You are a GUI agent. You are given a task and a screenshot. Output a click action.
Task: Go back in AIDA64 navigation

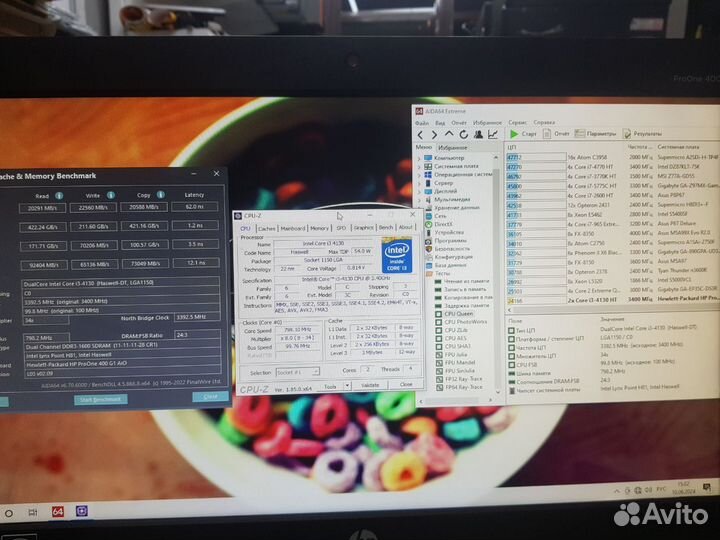(421, 135)
